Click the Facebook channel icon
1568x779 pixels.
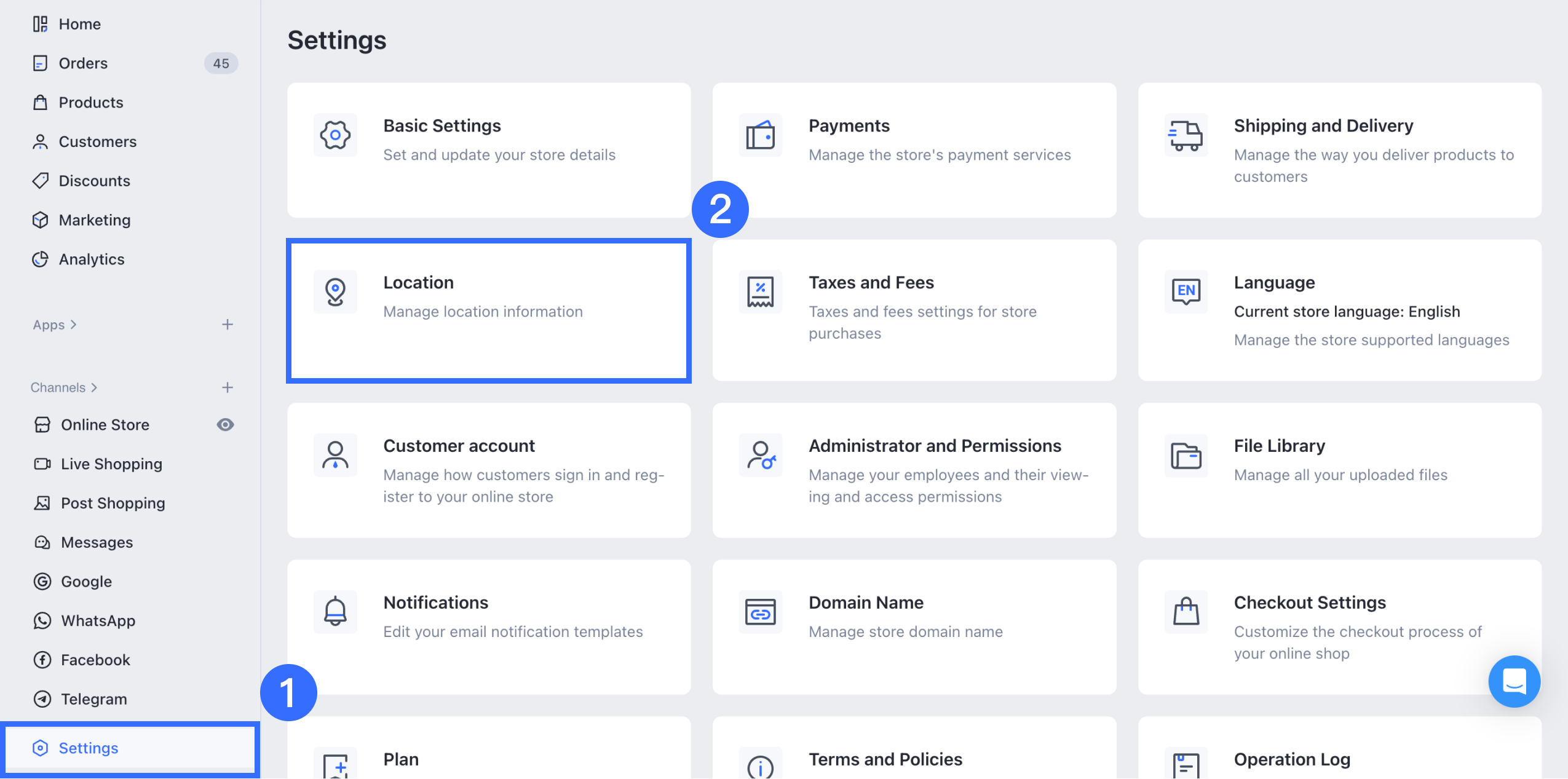point(42,660)
